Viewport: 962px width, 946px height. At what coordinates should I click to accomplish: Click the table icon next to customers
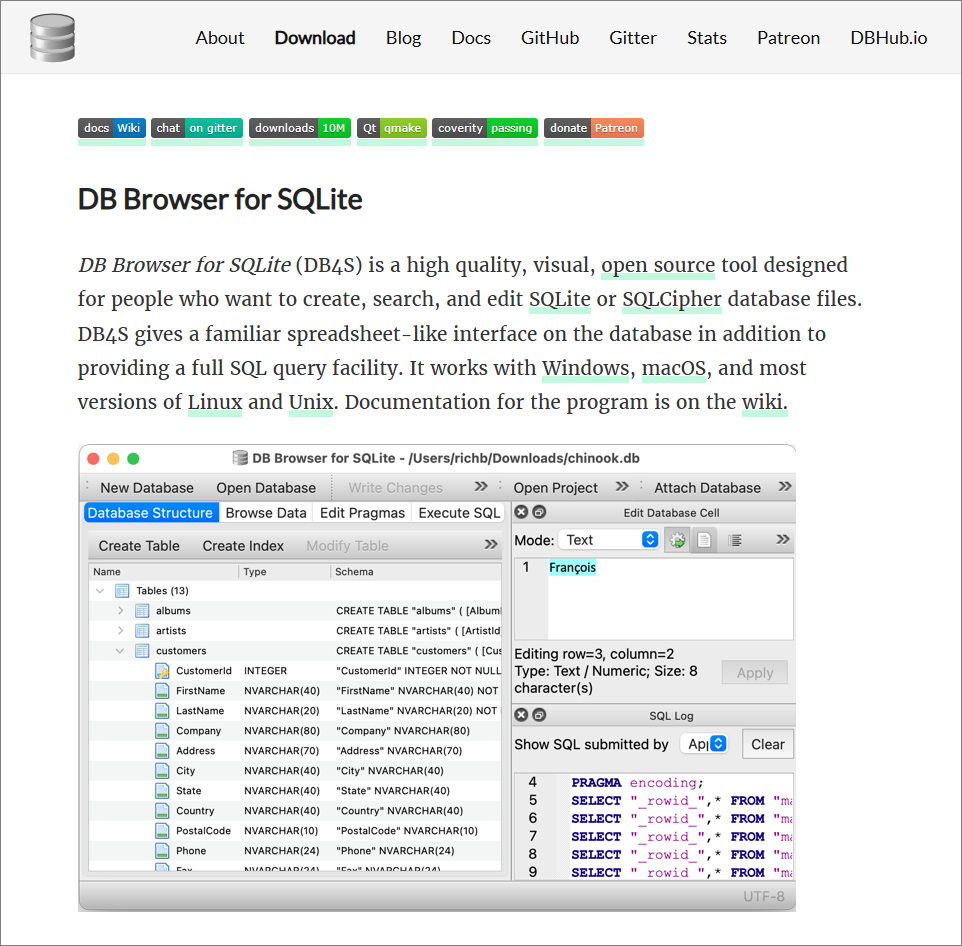click(x=142, y=651)
